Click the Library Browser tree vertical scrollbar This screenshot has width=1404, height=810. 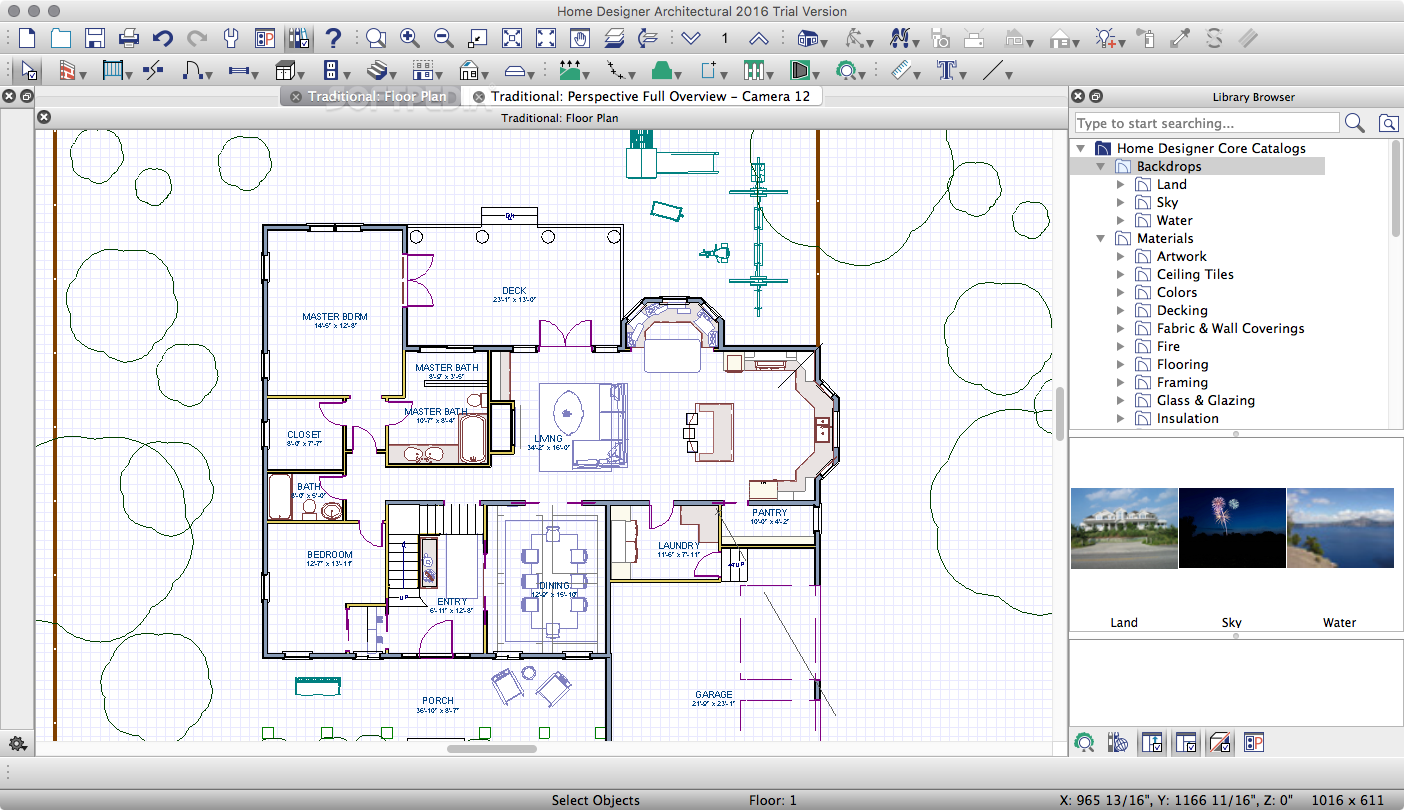(x=1397, y=190)
